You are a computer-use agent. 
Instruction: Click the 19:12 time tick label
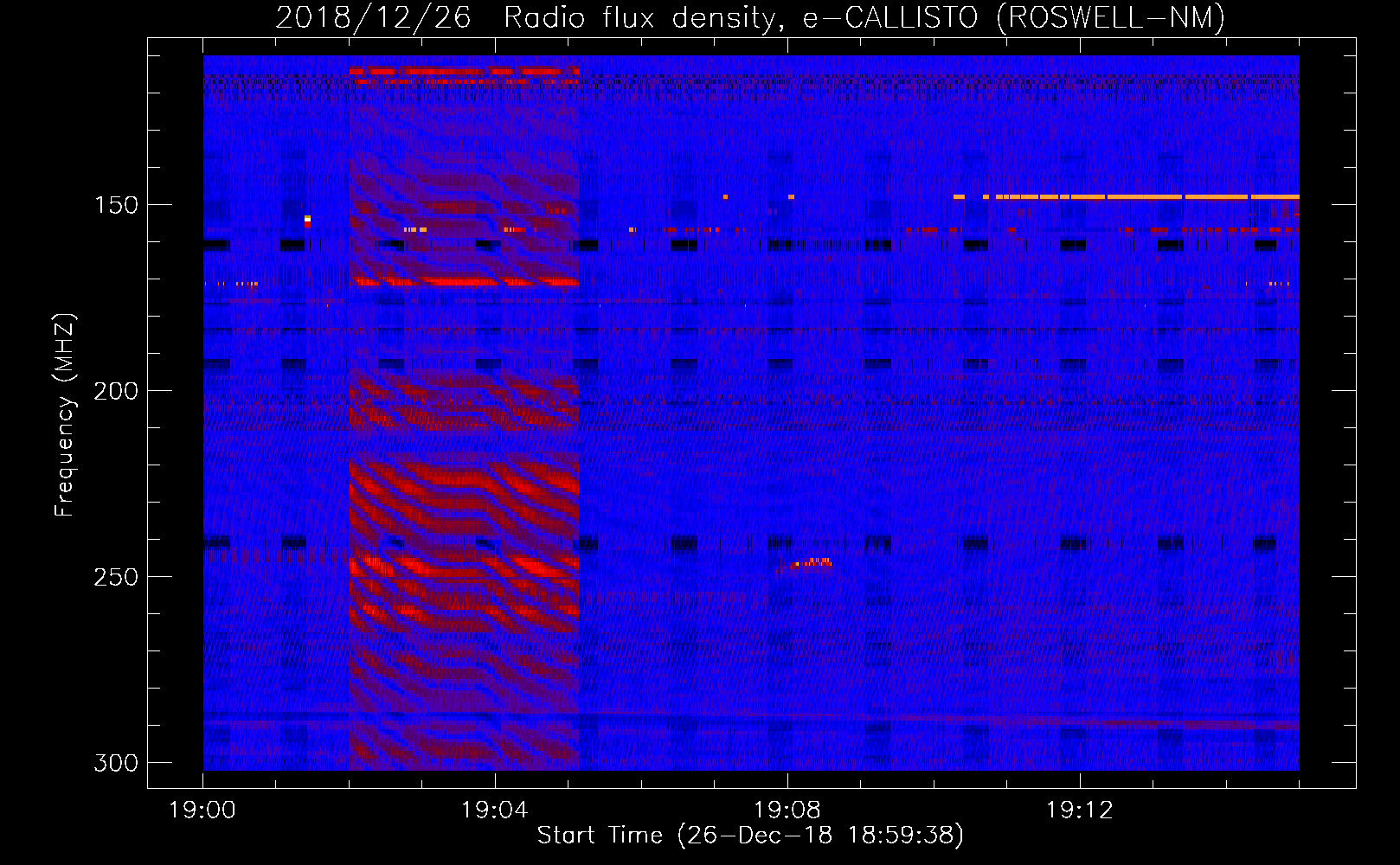pos(1080,811)
